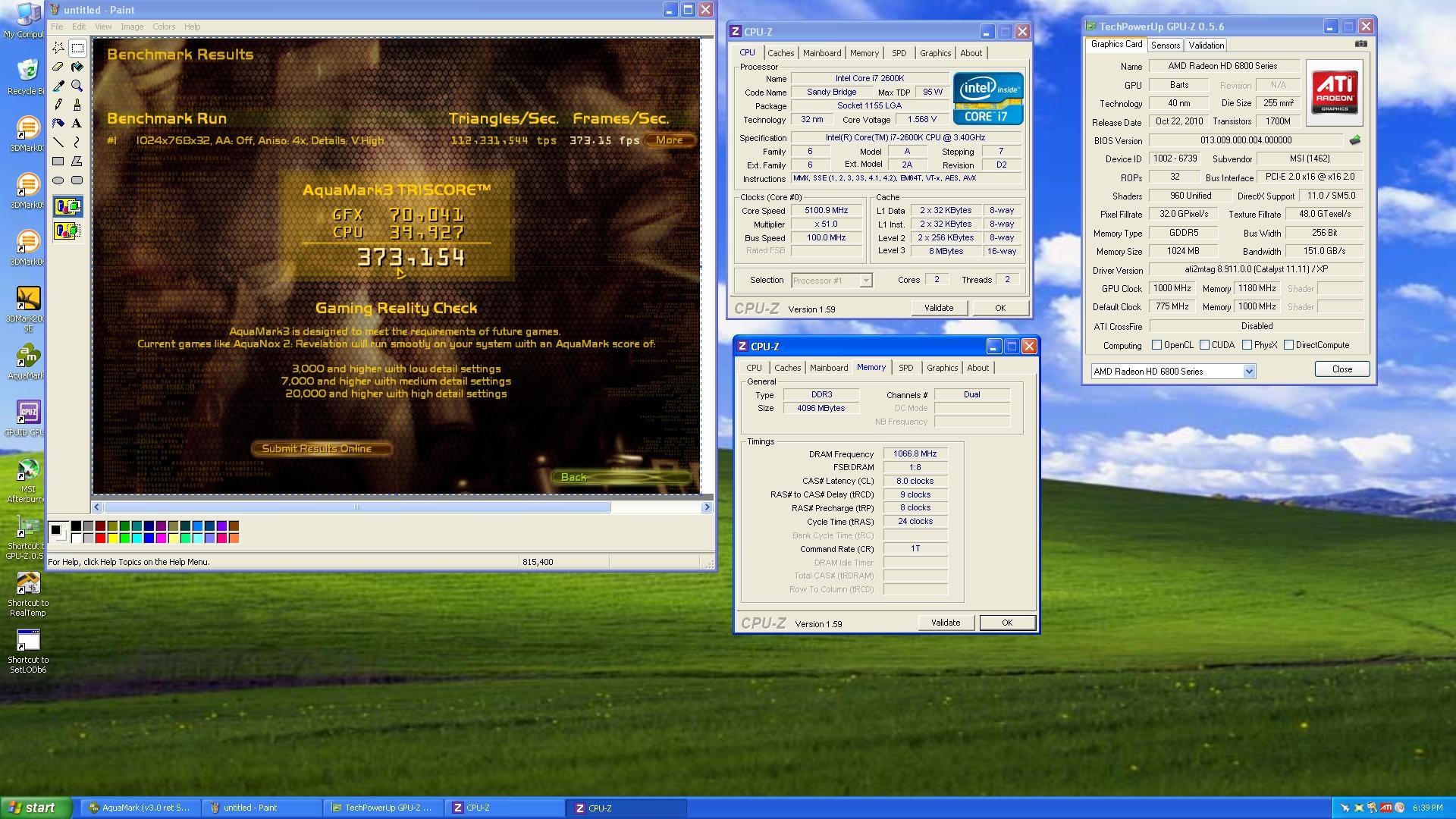Choose the transparent selection background option
Viewport: 1456px width, 819px height.
point(67,231)
